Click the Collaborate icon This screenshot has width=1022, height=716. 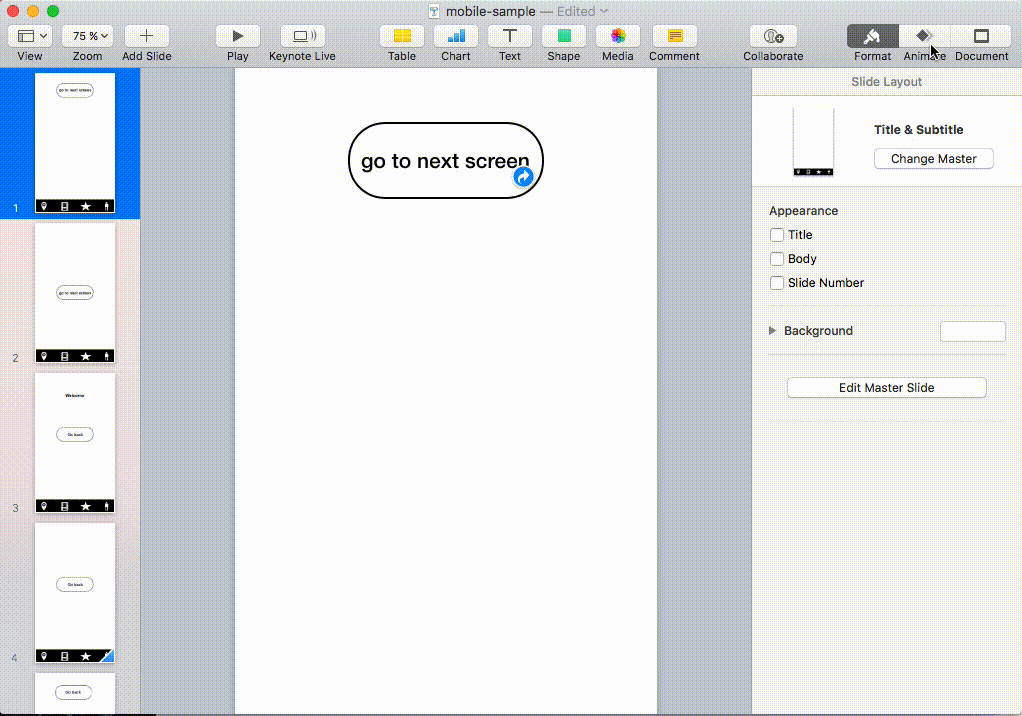coord(773,36)
